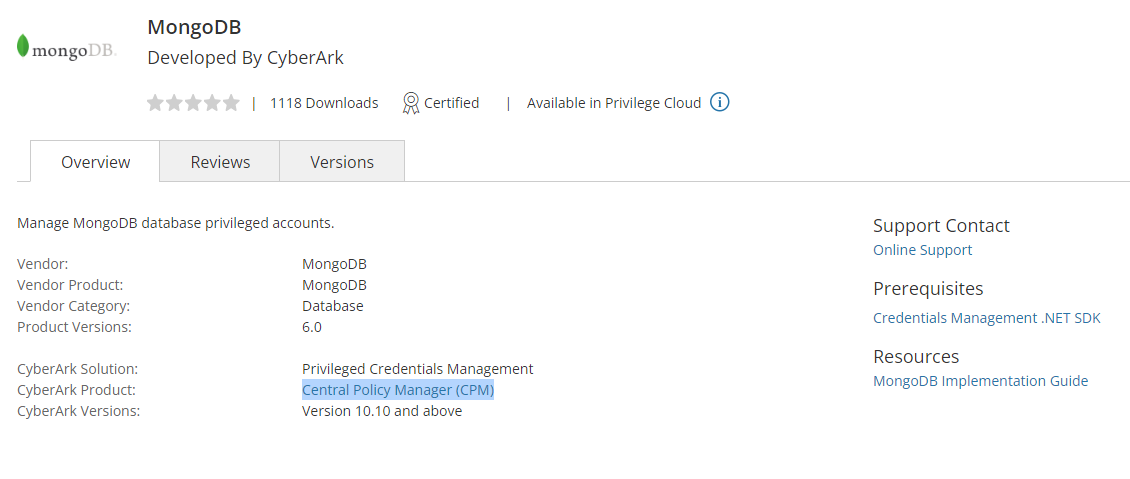Pick the third rating star
This screenshot has width=1130, height=479.
pos(193,103)
